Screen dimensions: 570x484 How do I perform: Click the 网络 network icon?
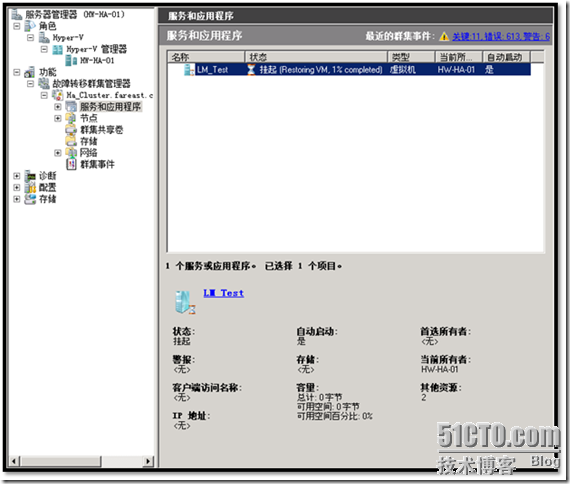coord(71,153)
